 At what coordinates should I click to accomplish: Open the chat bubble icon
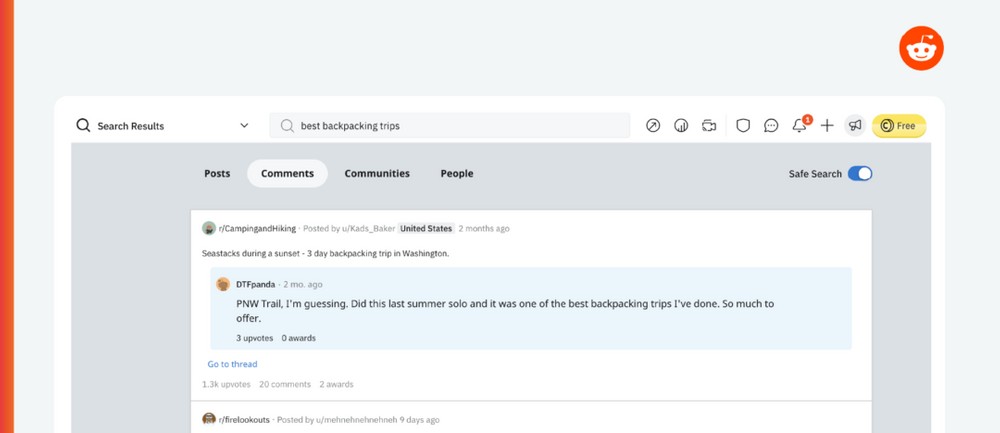[771, 126]
